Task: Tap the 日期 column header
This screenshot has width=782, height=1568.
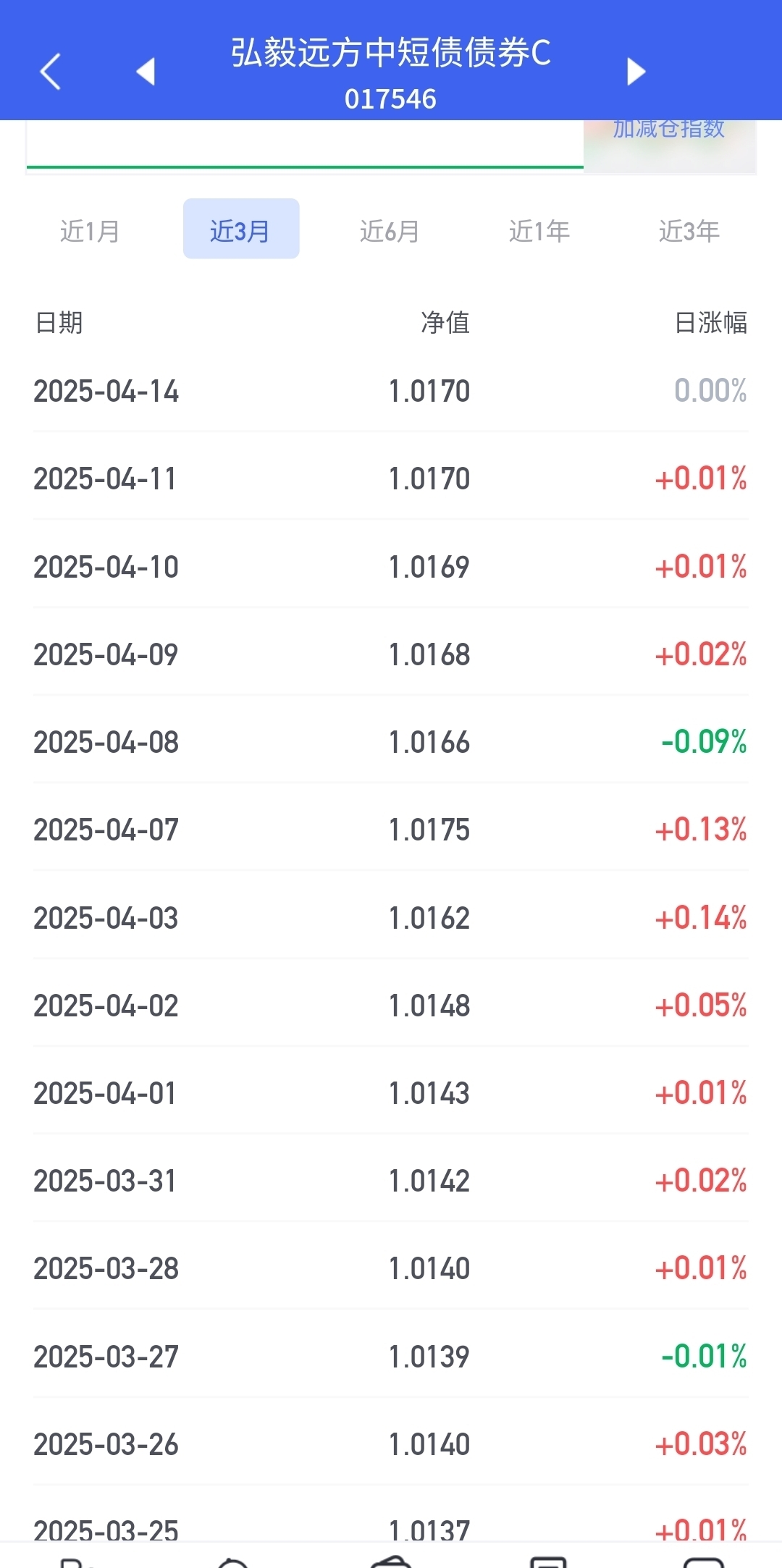Action: coord(59,322)
